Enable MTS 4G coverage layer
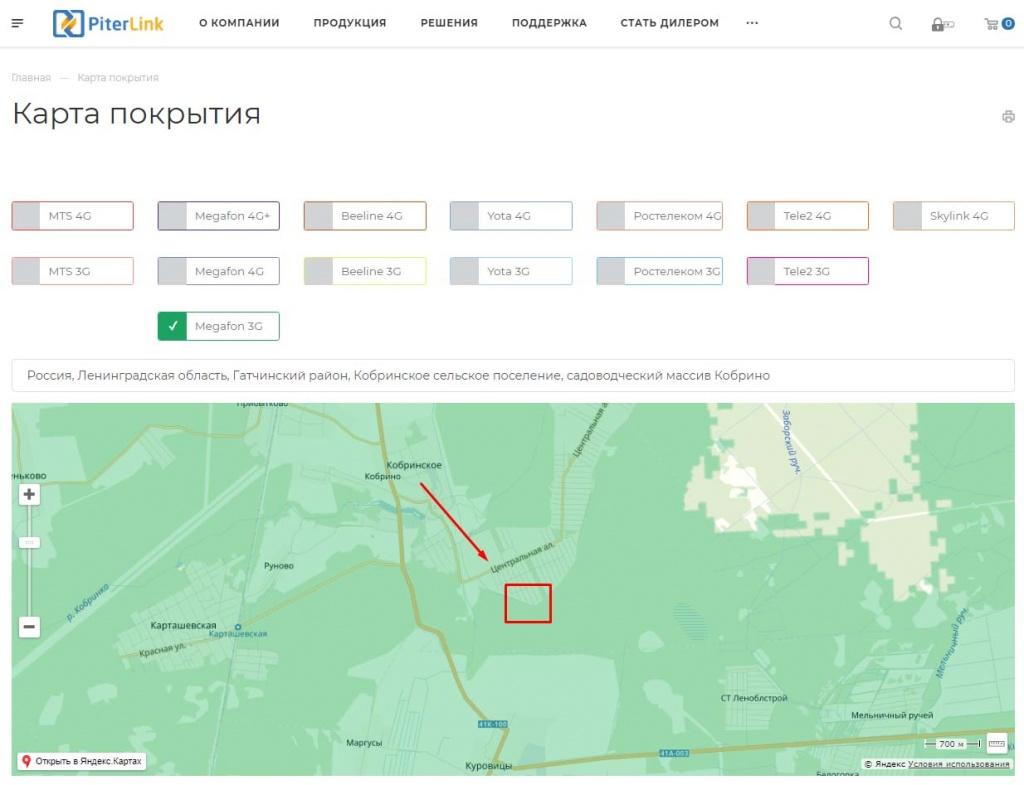Viewport: 1024px width, 785px height. point(72,216)
